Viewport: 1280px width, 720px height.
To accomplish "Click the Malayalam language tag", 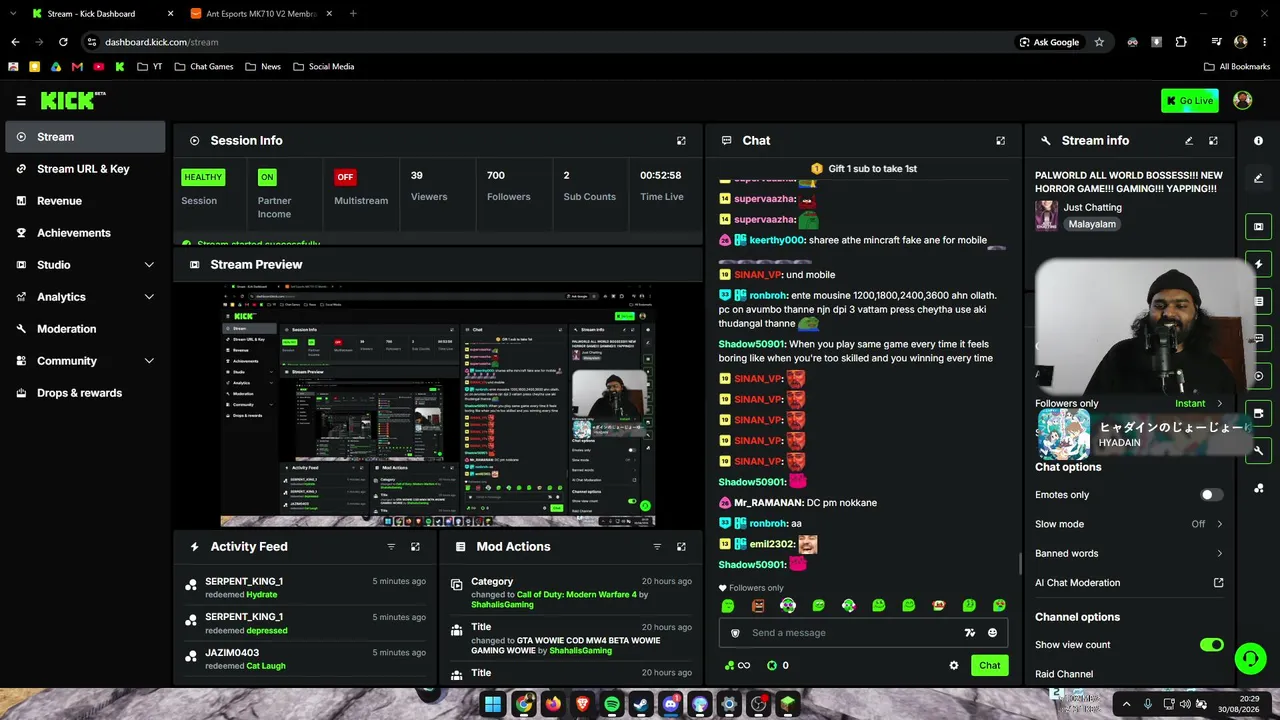I will point(1092,224).
